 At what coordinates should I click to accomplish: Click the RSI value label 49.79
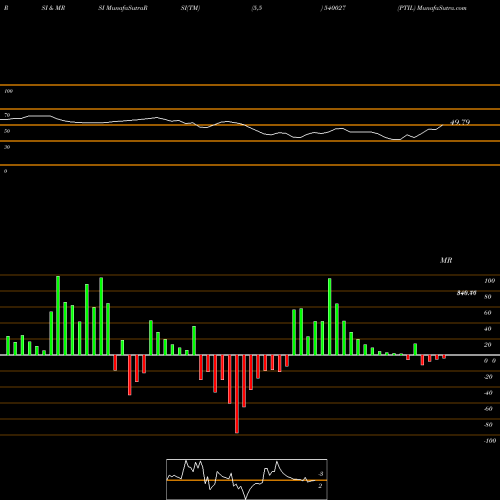[x=460, y=122]
